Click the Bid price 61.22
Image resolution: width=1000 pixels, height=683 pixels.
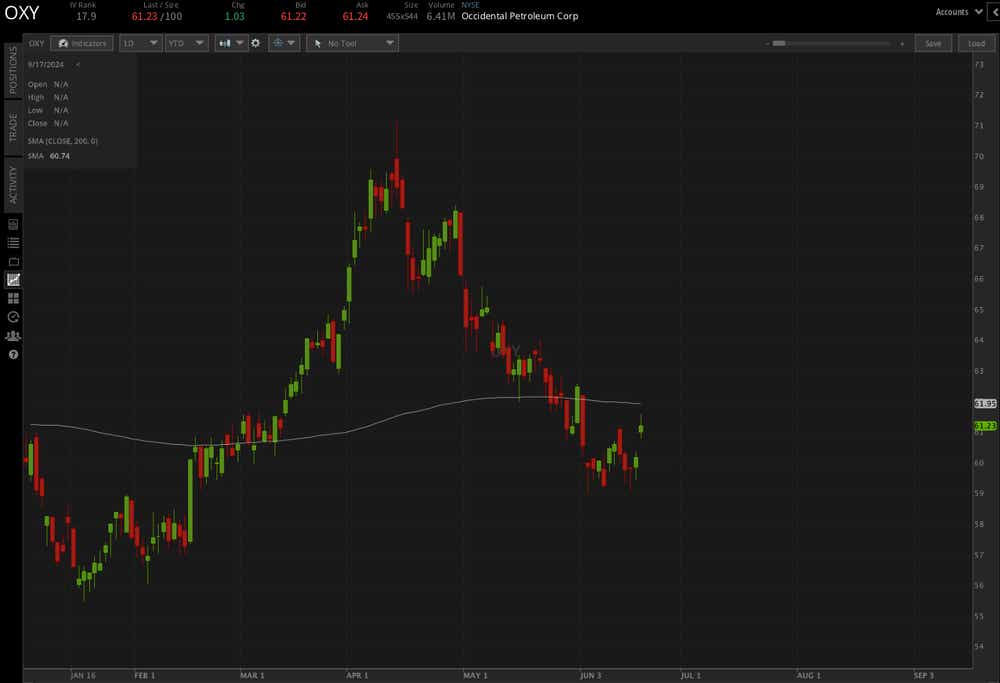pyautogui.click(x=293, y=17)
